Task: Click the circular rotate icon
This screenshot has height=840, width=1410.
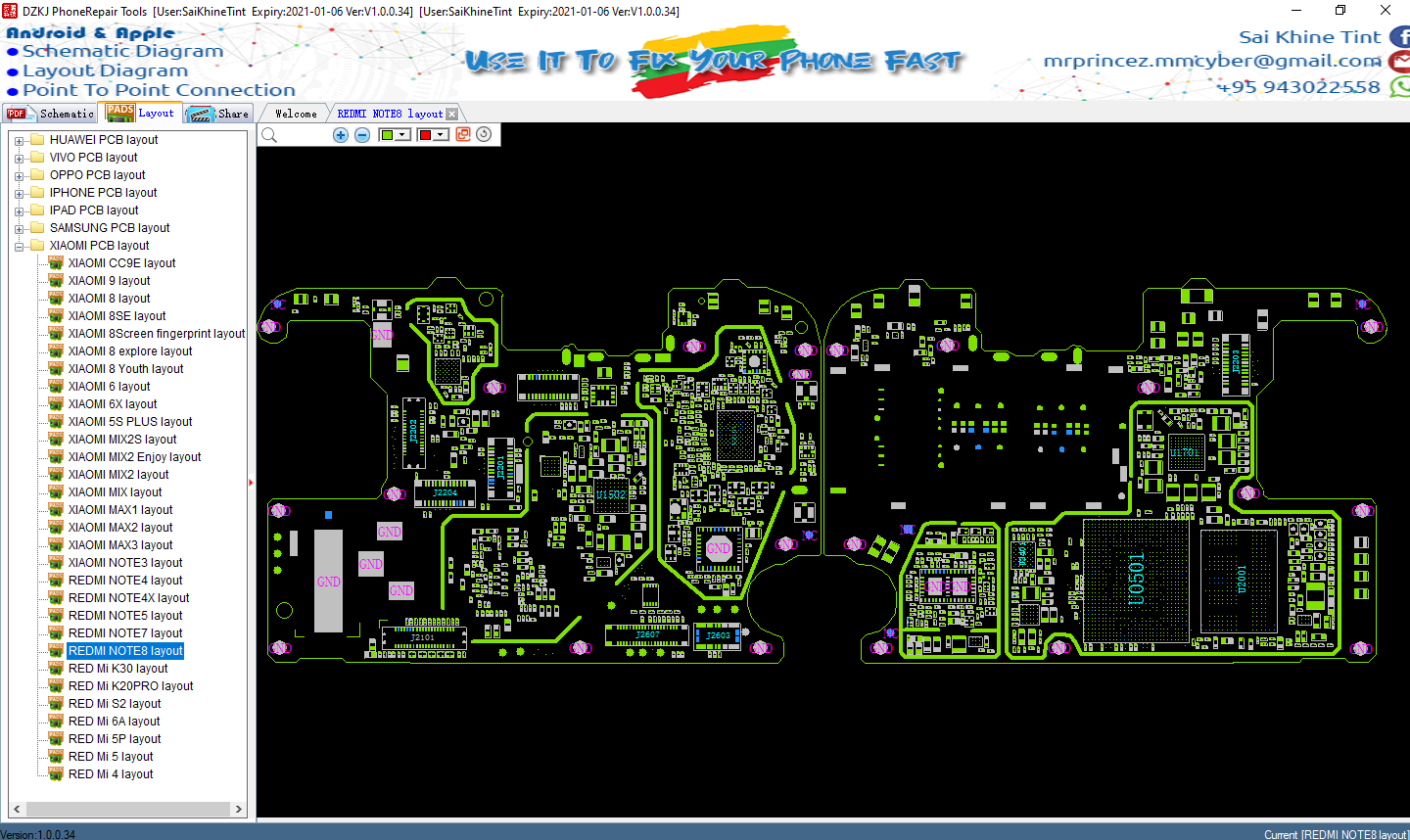Action: click(484, 134)
